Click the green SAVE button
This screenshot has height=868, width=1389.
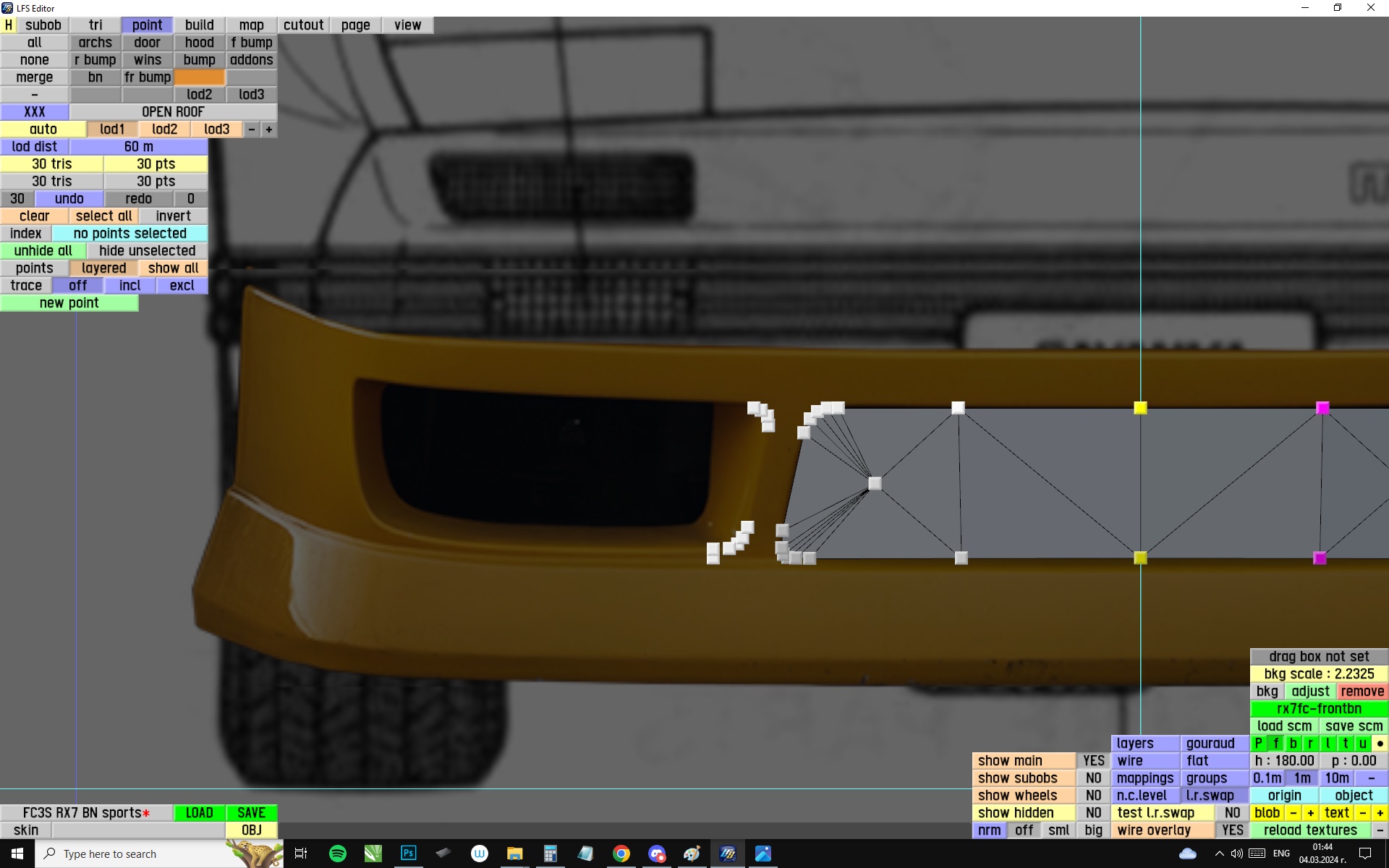point(251,813)
